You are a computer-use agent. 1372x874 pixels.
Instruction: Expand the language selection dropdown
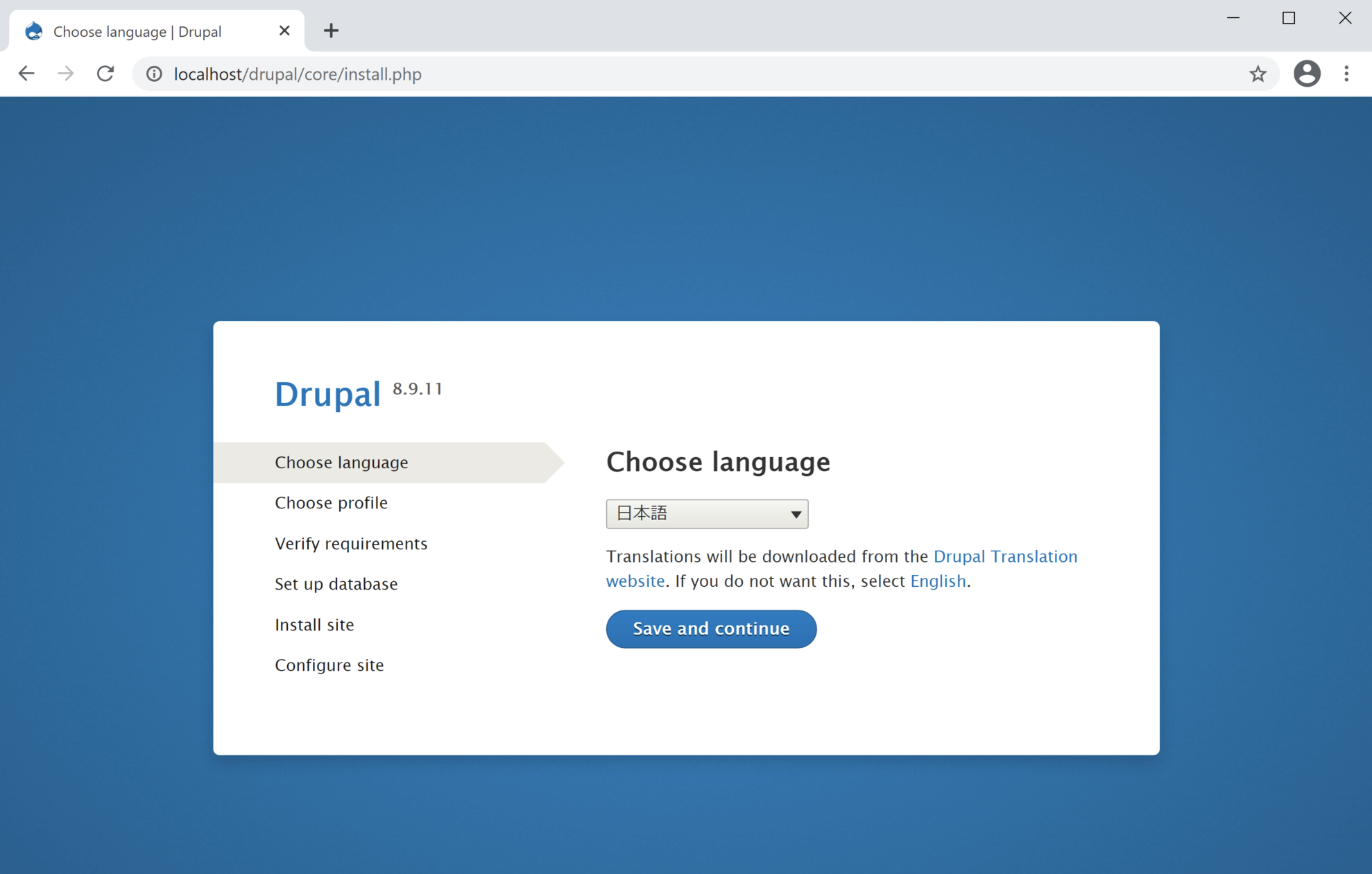[707, 513]
